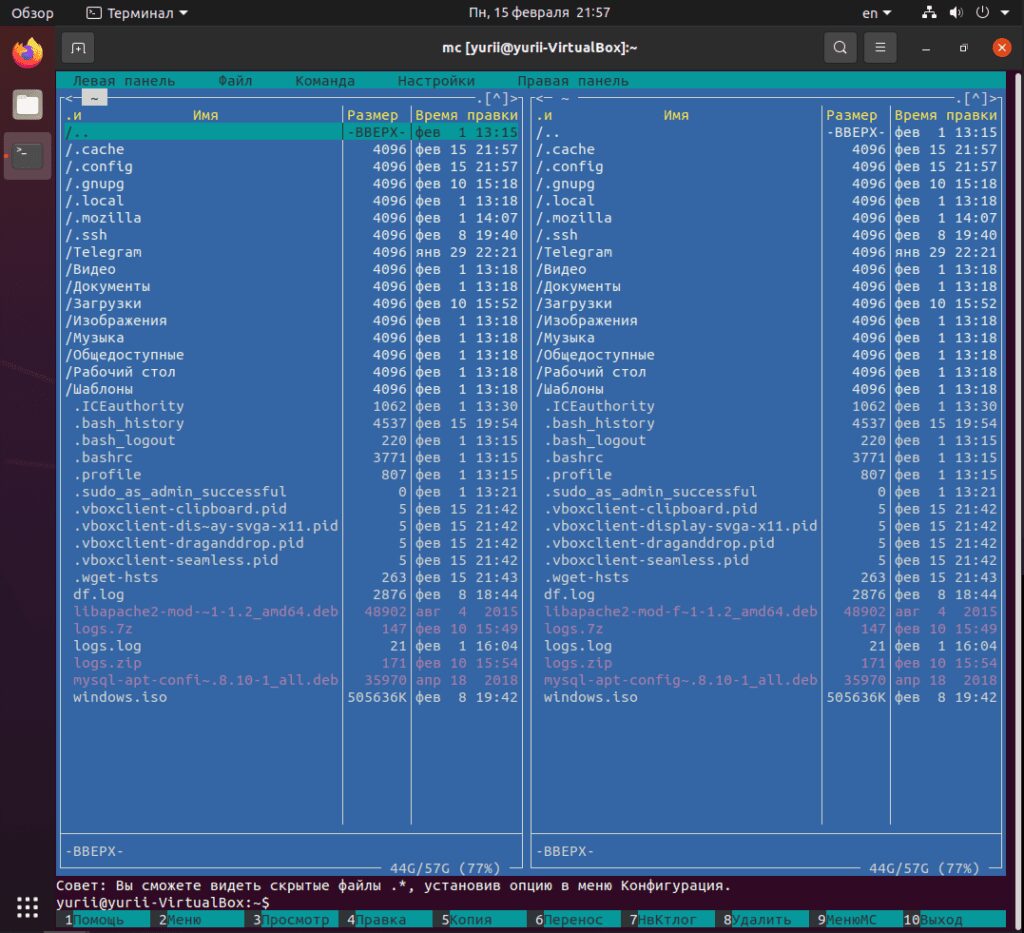Click the terminal search magnifier icon
The image size is (1024, 933).
[x=840, y=47]
